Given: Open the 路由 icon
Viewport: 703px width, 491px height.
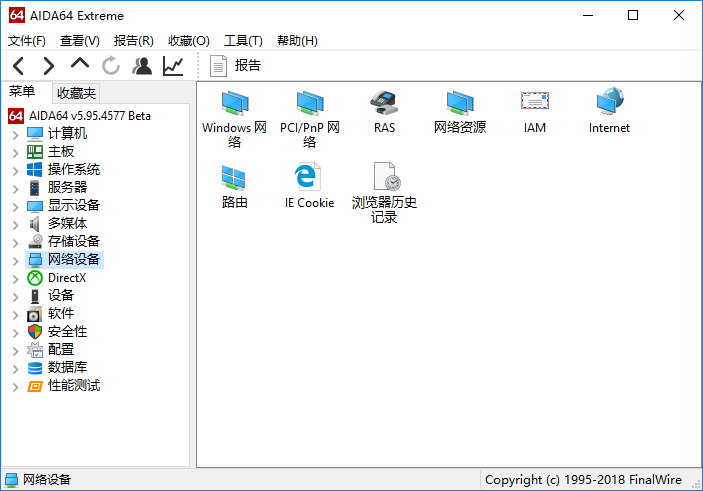Looking at the screenshot, I should point(234,187).
